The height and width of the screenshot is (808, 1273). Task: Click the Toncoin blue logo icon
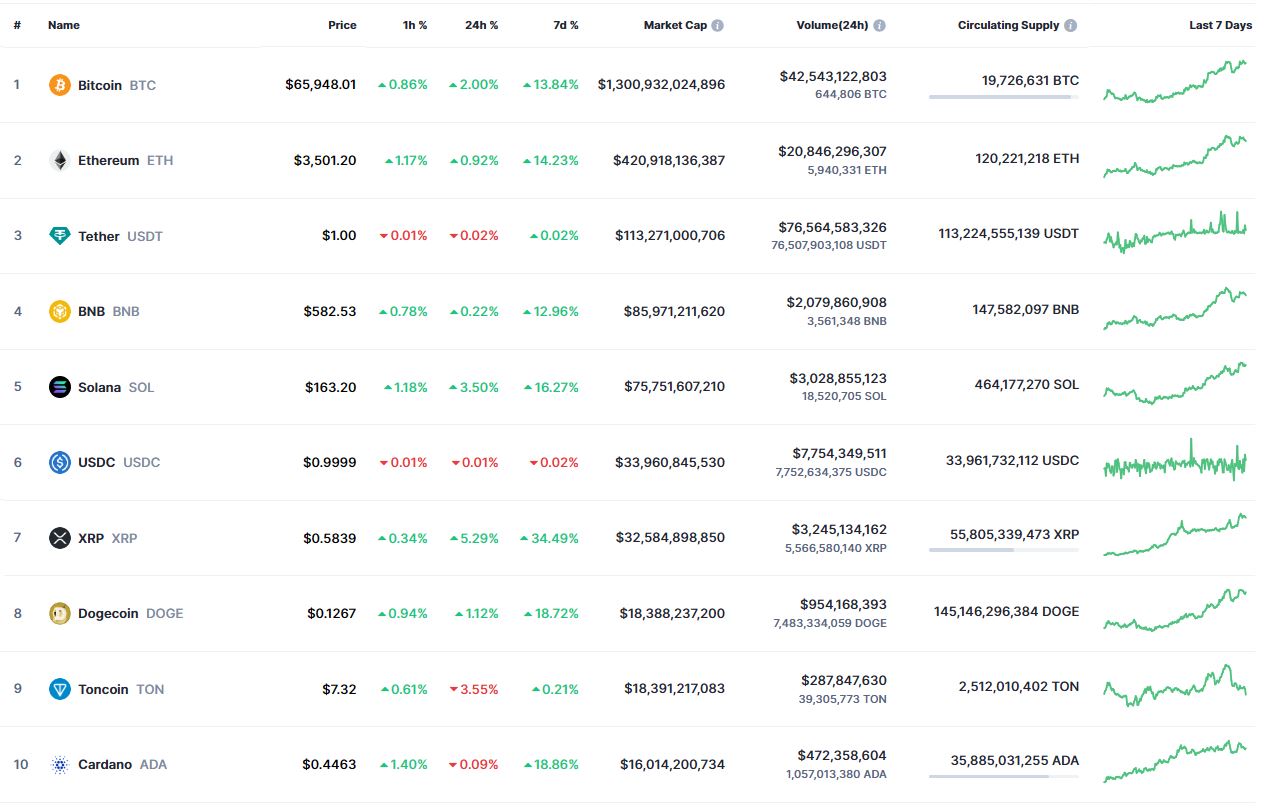pyautogui.click(x=60, y=689)
